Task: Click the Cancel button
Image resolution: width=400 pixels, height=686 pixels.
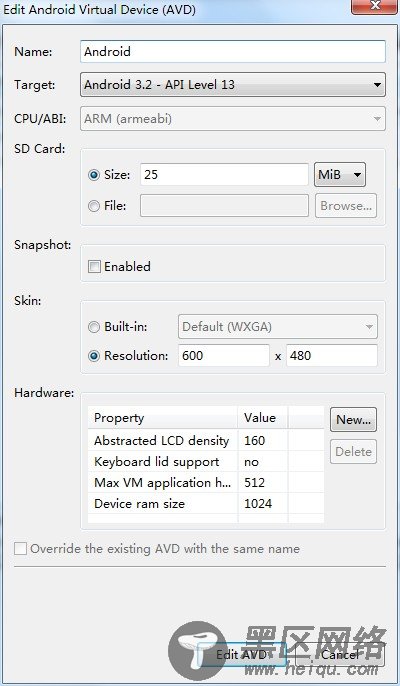Action: click(x=340, y=654)
